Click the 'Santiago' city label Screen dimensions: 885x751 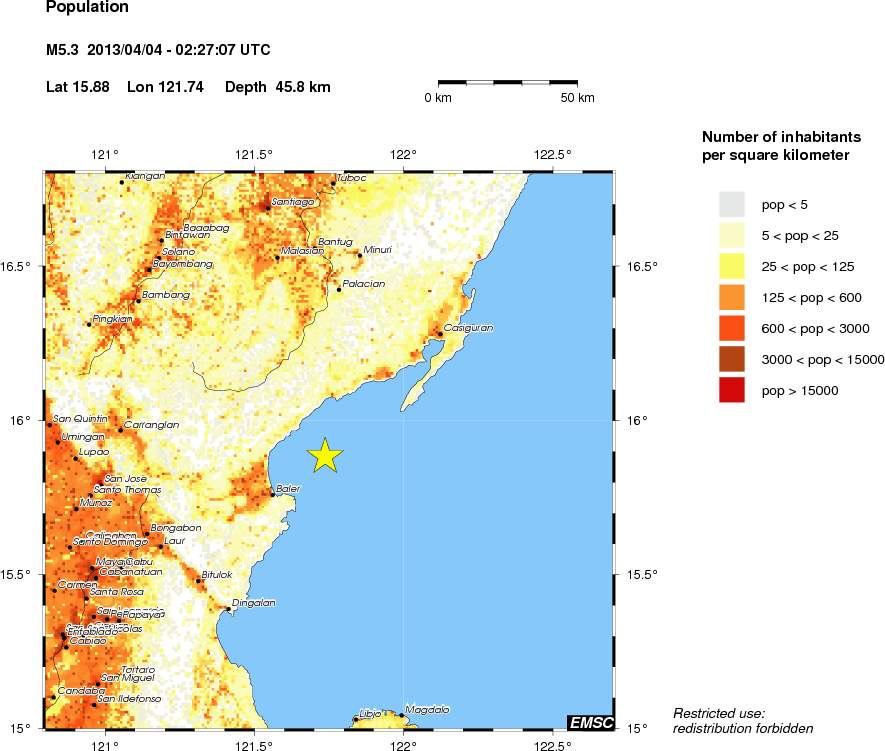[293, 201]
